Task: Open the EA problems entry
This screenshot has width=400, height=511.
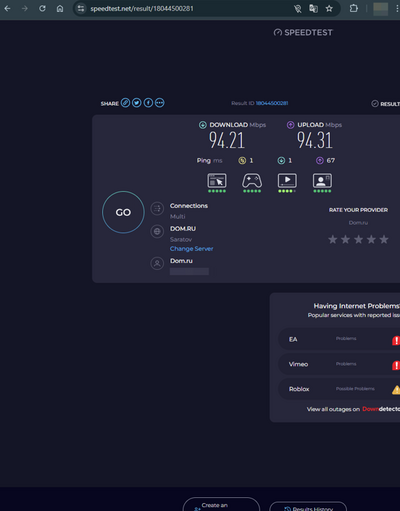Action: [x=339, y=339]
